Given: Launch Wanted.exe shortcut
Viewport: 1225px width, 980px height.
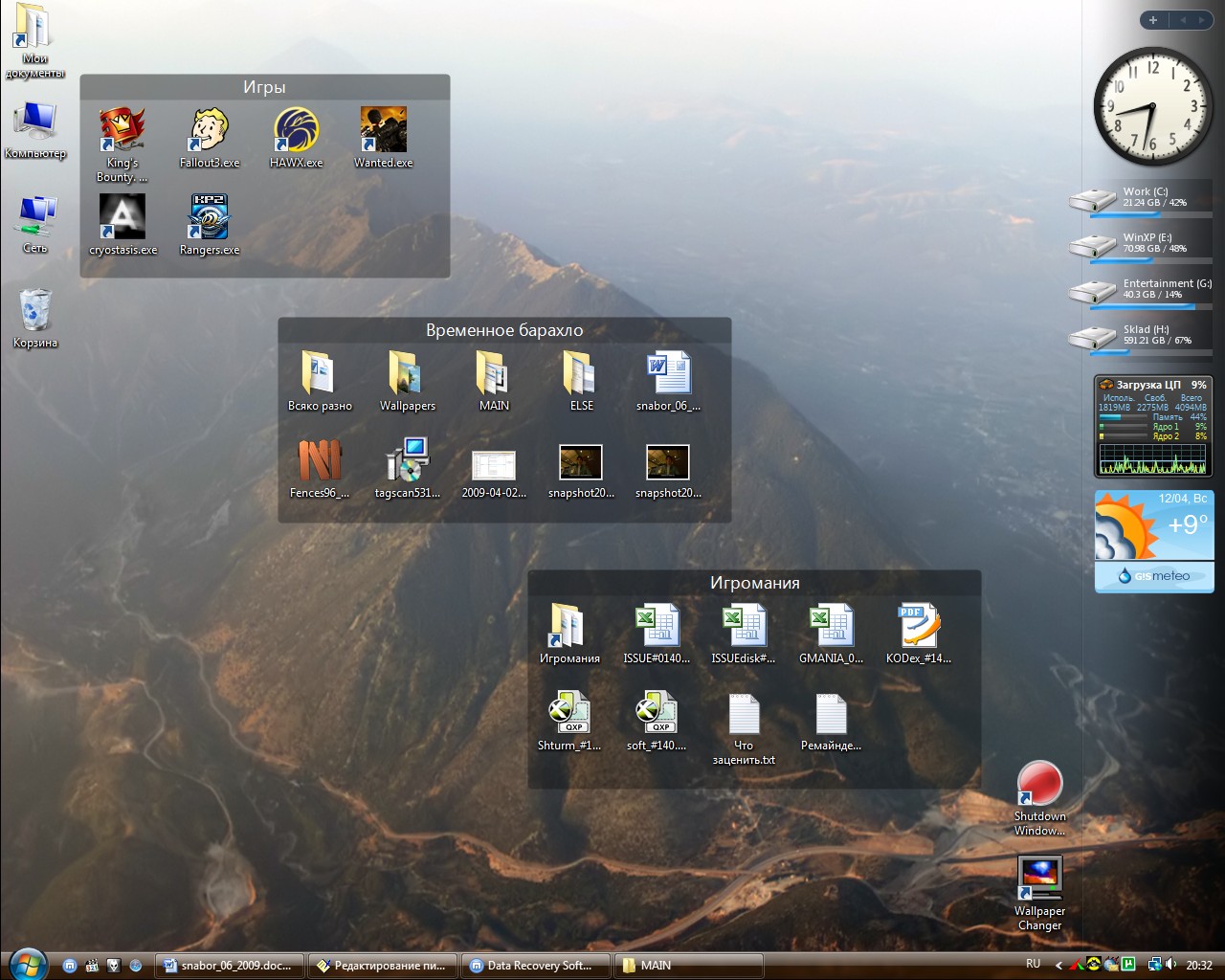Looking at the screenshot, I should 384,137.
